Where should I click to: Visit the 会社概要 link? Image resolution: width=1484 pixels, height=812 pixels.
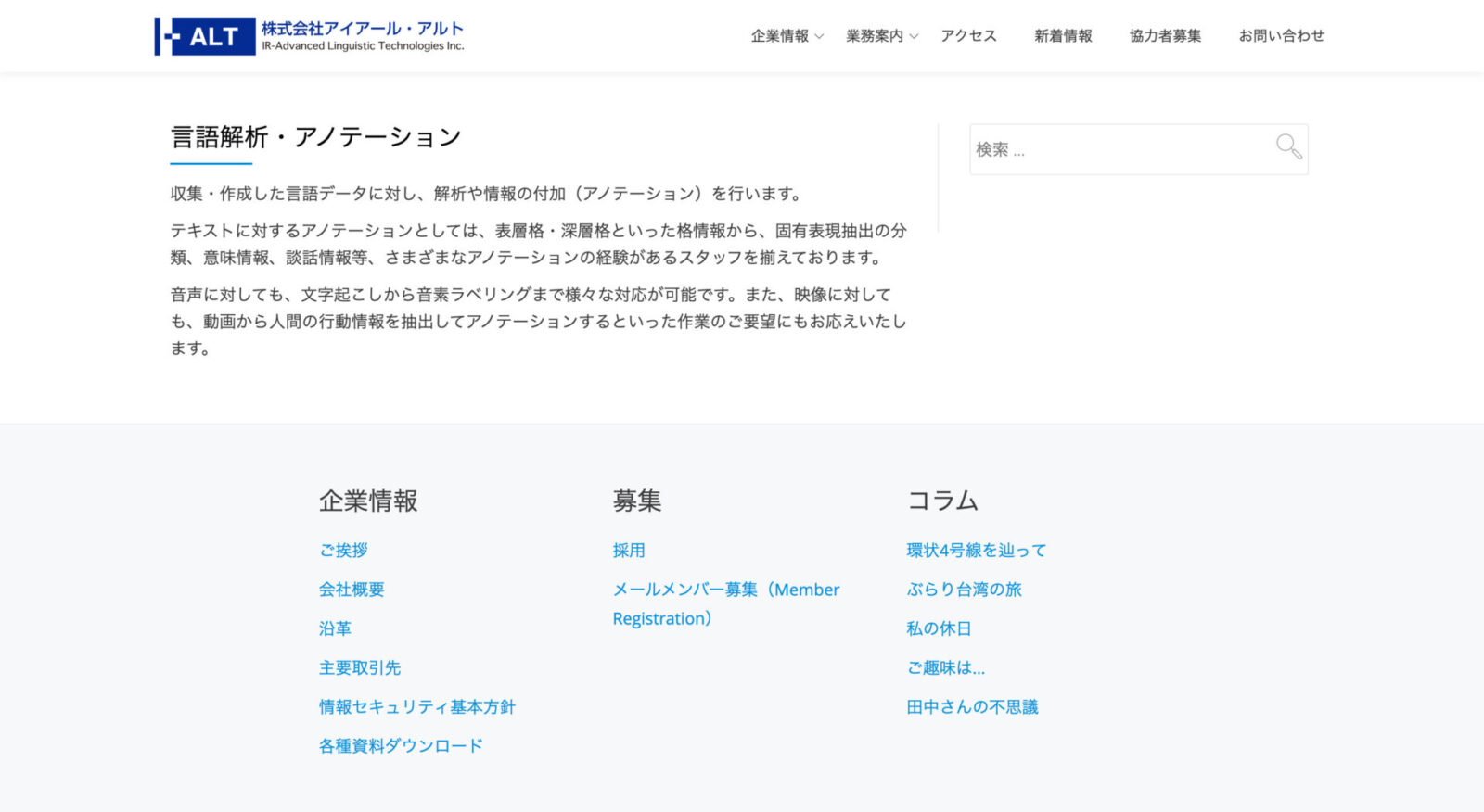pos(352,590)
